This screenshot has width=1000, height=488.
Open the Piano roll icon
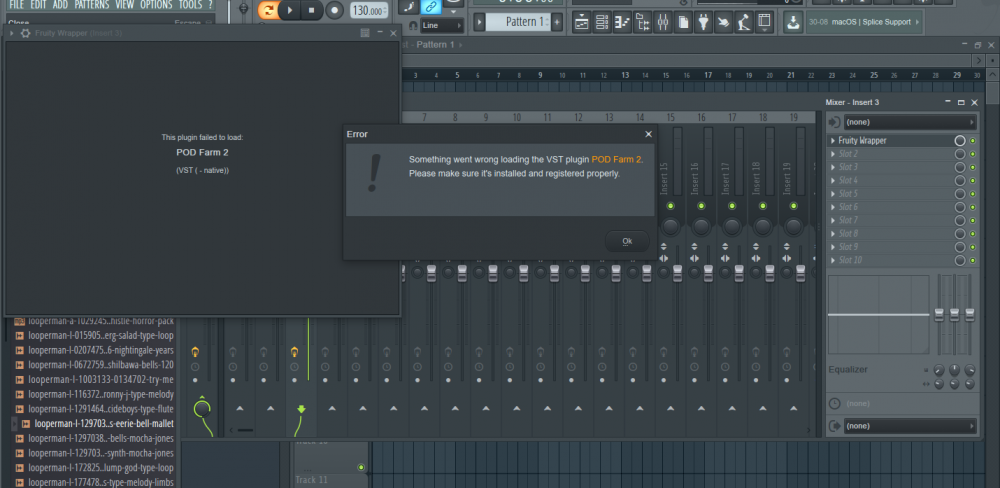pyautogui.click(x=622, y=23)
